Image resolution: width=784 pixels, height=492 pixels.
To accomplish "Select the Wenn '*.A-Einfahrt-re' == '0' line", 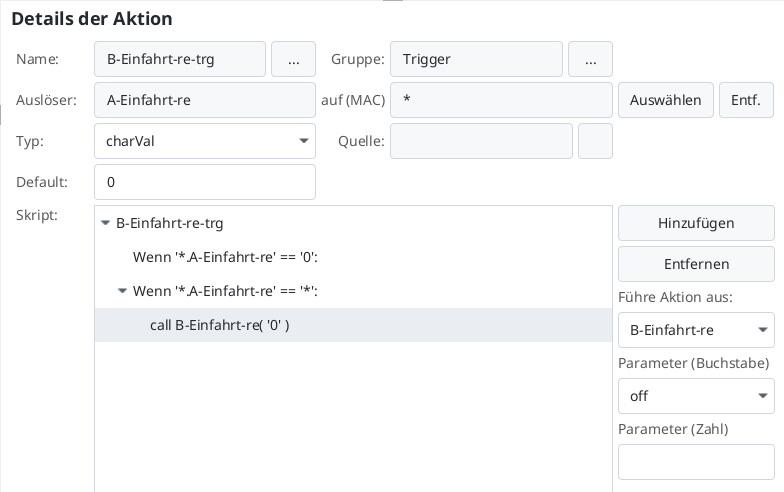I will point(225,257).
